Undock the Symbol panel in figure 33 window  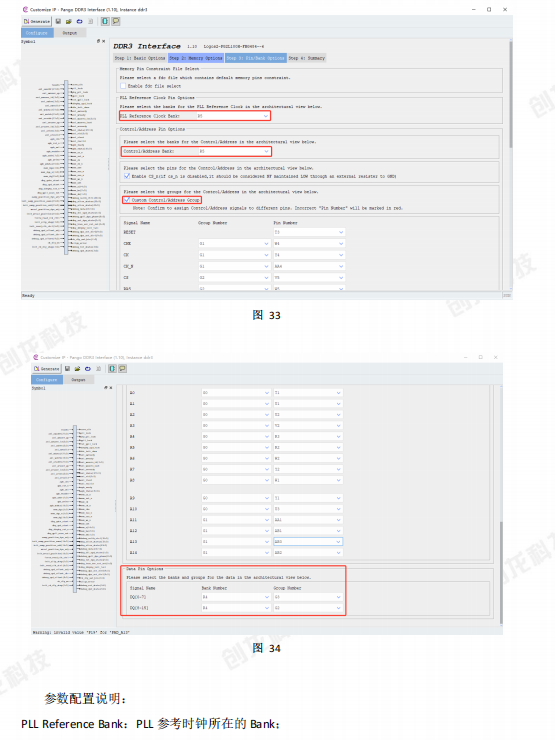[99, 41]
